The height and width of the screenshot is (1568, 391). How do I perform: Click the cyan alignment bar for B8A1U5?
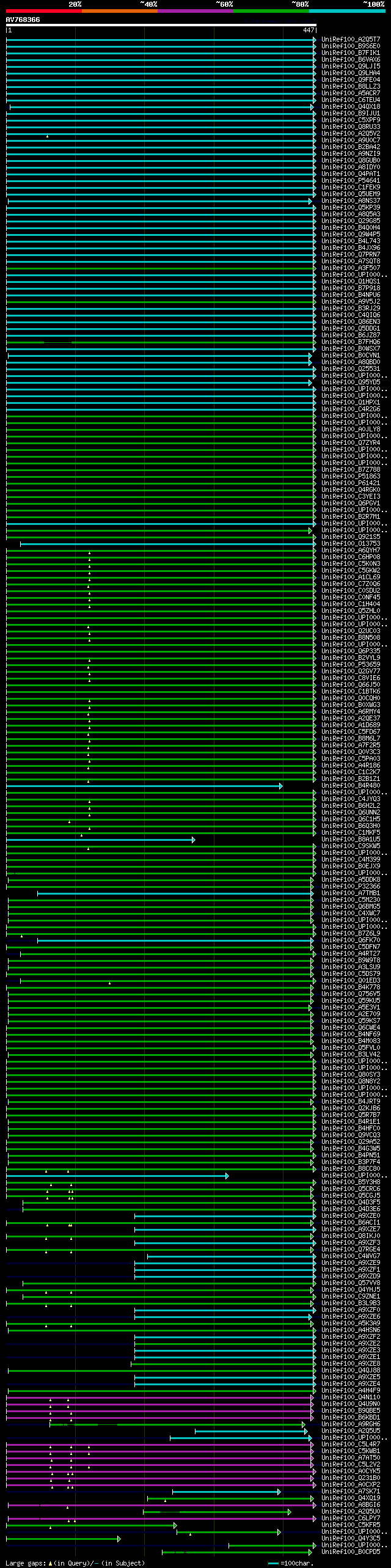tap(101, 840)
